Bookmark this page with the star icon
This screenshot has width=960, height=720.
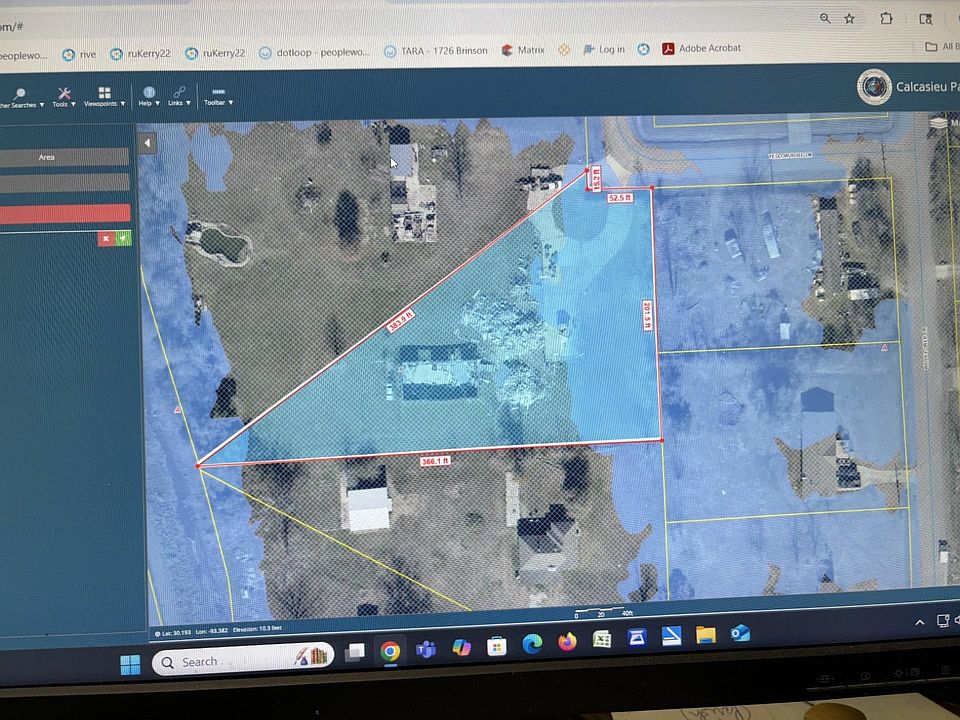click(x=850, y=18)
